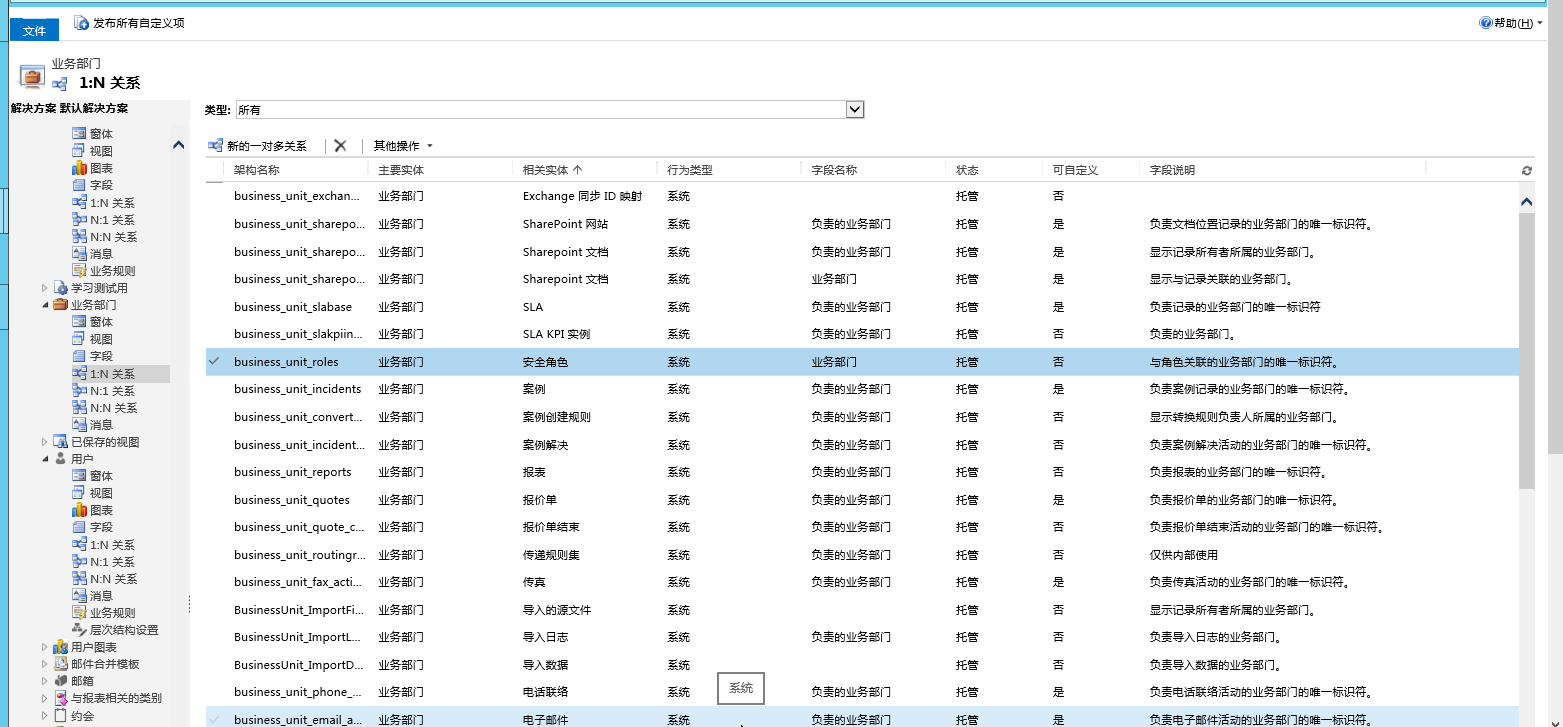Sort by the 相关实体 column header
Screen dimensions: 1563x727
pyautogui.click(x=552, y=170)
